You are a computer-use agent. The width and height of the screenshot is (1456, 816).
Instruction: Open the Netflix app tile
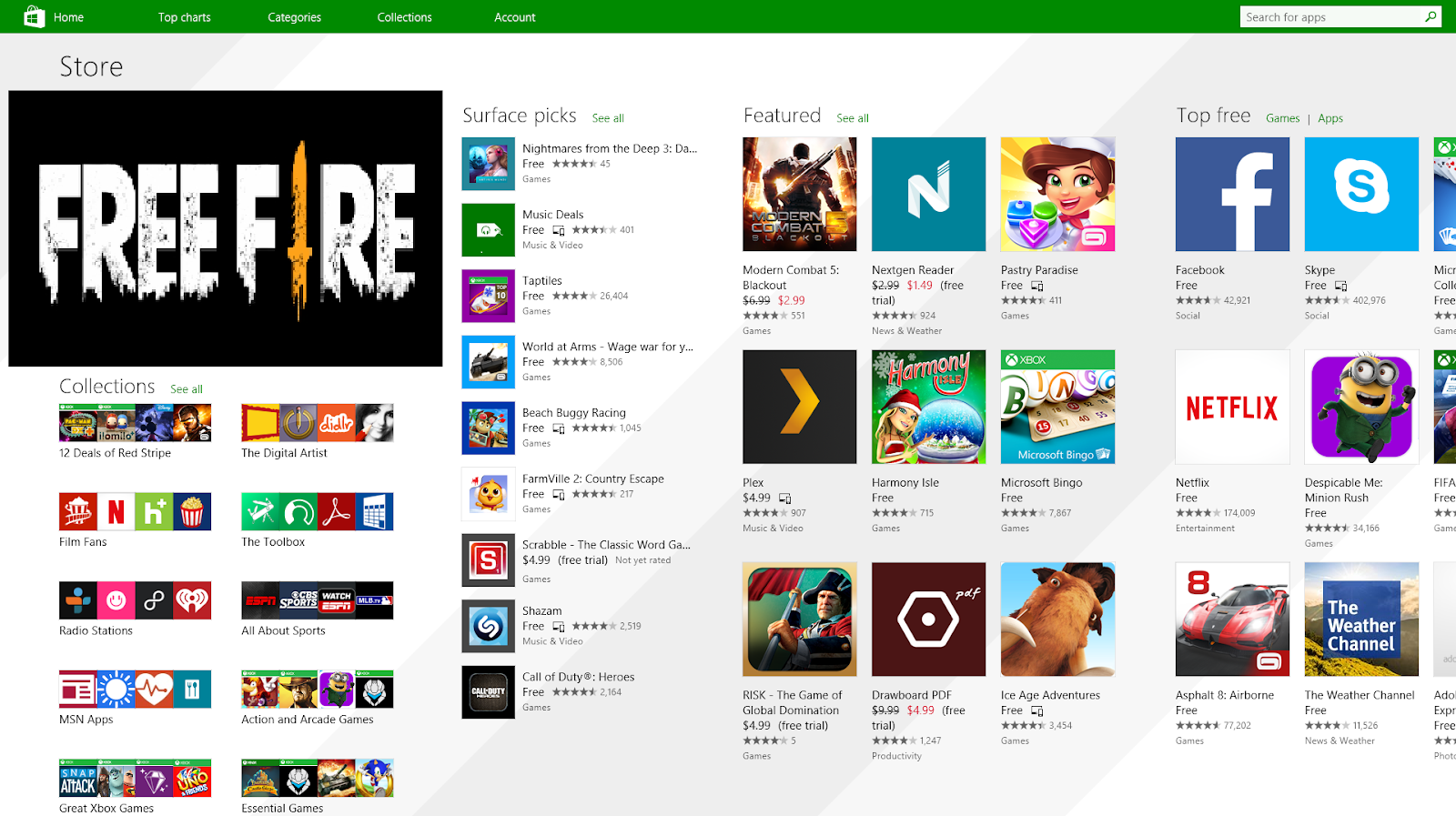[1233, 407]
